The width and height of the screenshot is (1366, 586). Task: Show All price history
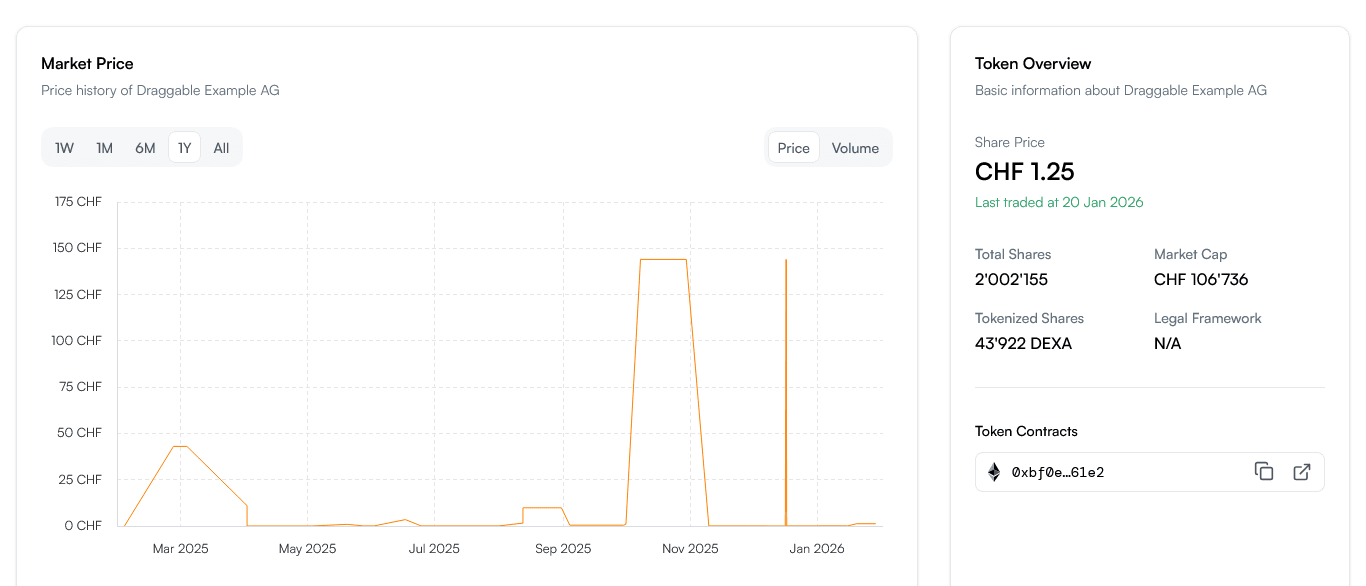(221, 148)
